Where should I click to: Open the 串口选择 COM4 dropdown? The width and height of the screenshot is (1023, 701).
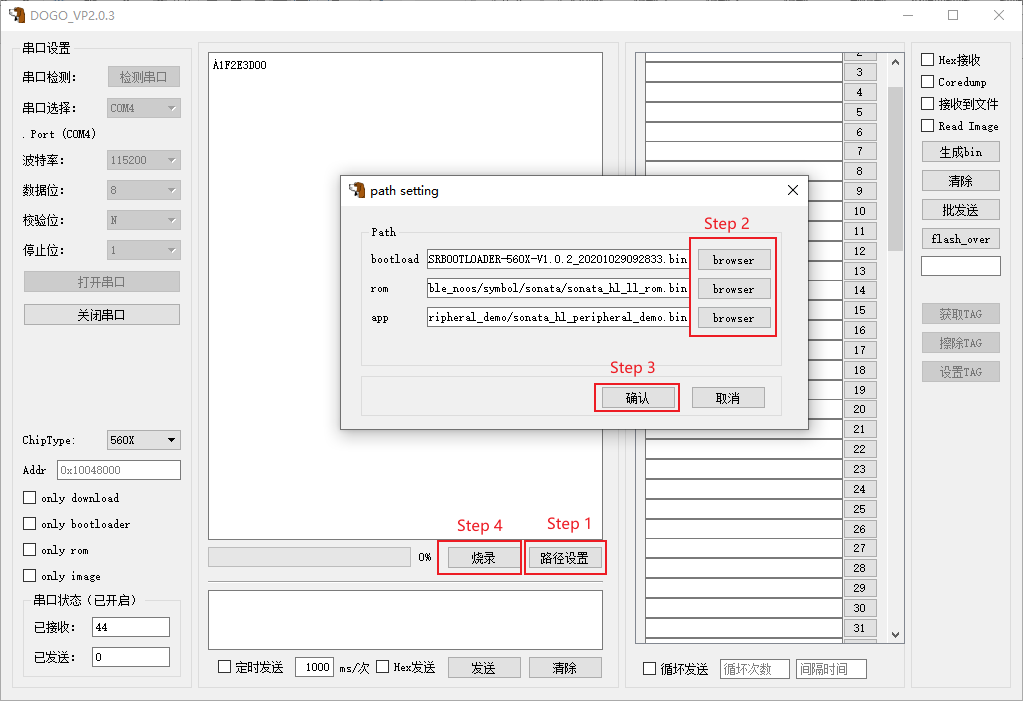(144, 108)
